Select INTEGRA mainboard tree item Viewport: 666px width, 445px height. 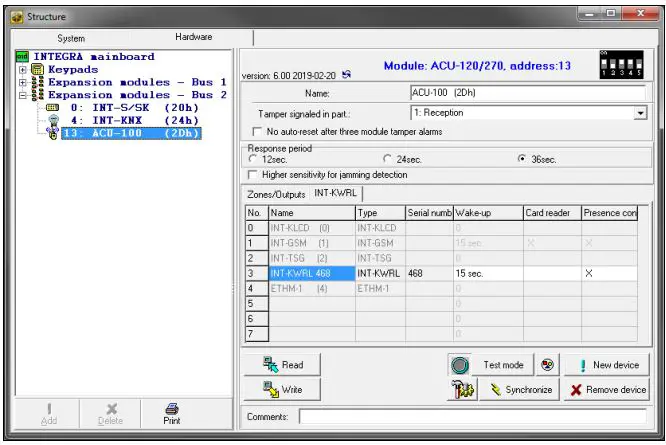94,56
